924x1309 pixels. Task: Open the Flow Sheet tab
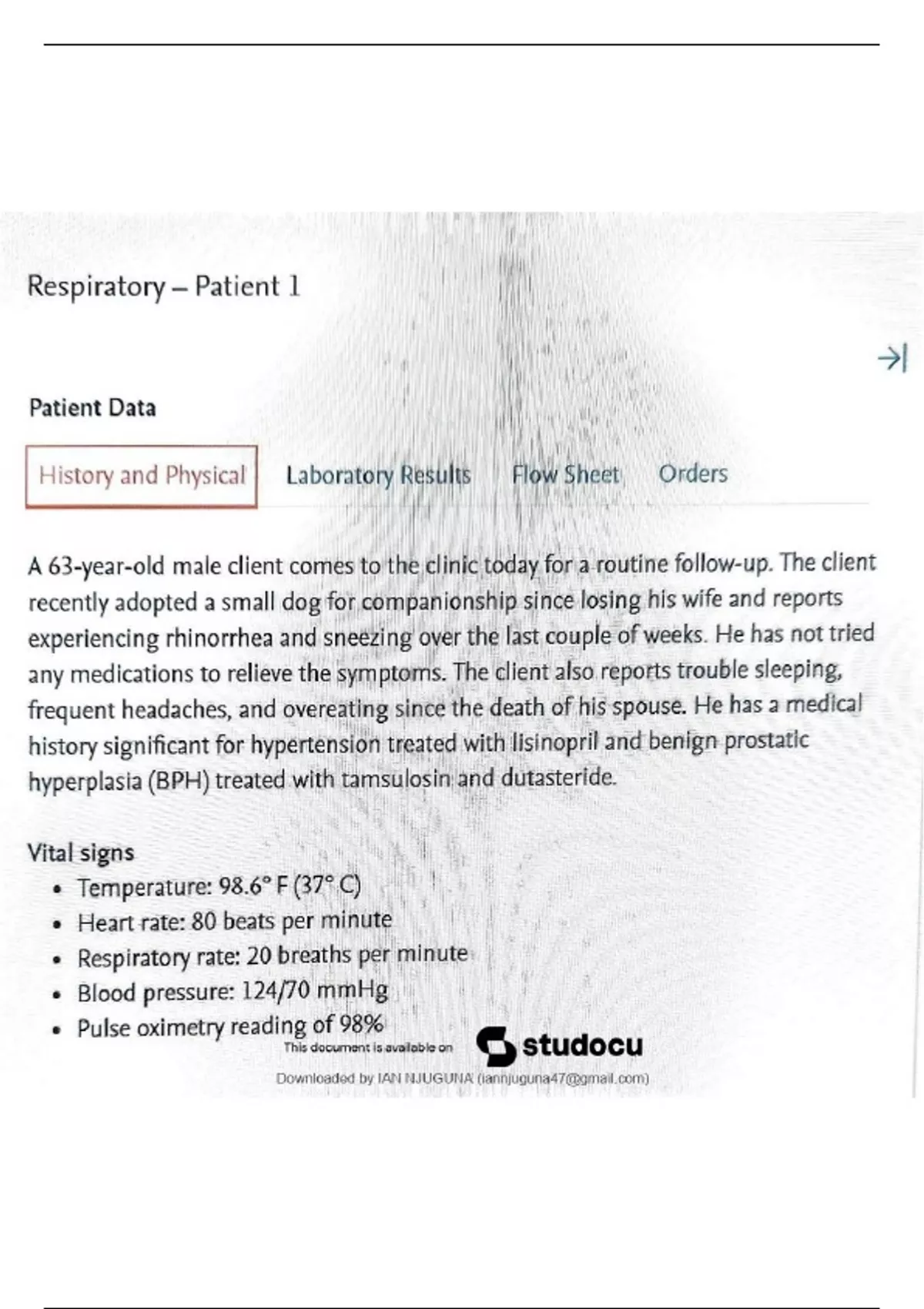tap(565, 474)
